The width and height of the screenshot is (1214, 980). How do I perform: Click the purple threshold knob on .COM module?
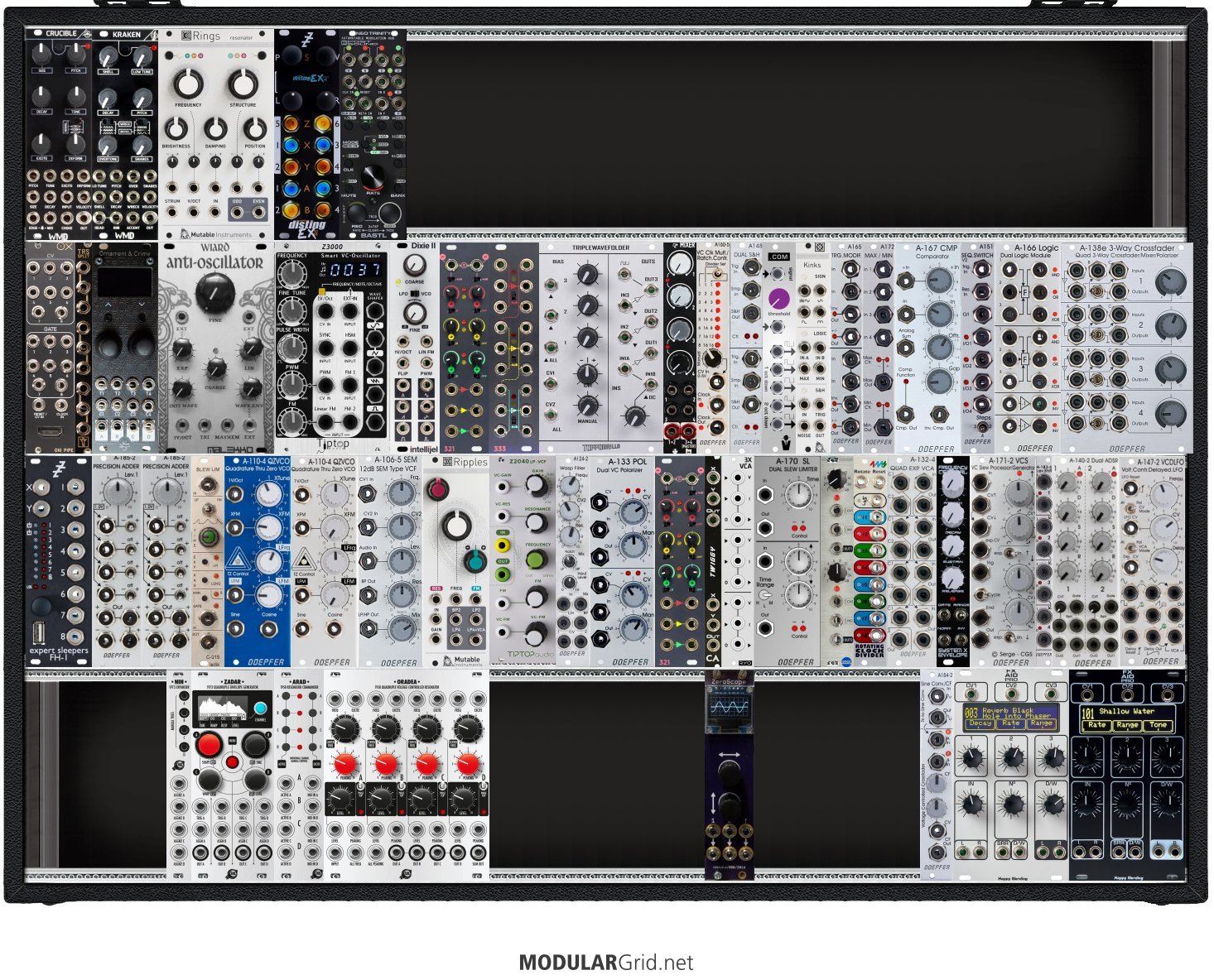click(x=778, y=298)
